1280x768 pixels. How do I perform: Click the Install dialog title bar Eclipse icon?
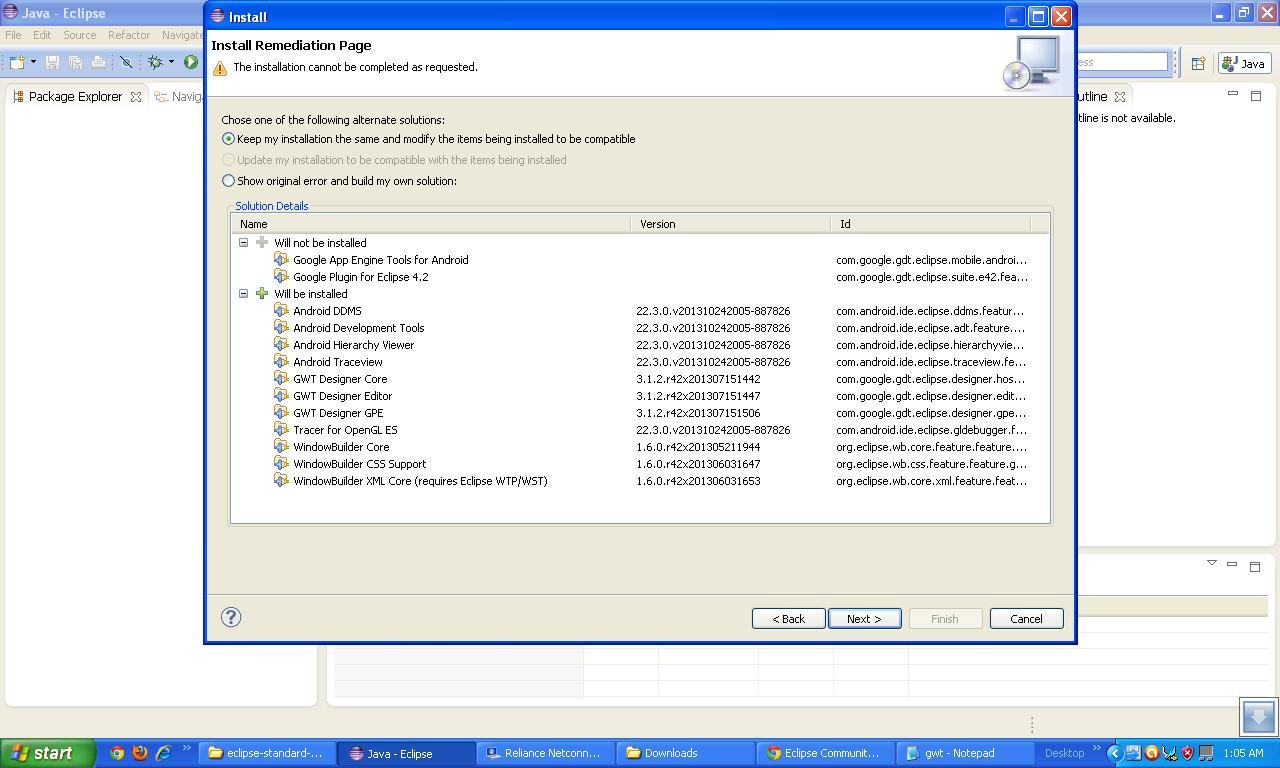pyautogui.click(x=217, y=16)
